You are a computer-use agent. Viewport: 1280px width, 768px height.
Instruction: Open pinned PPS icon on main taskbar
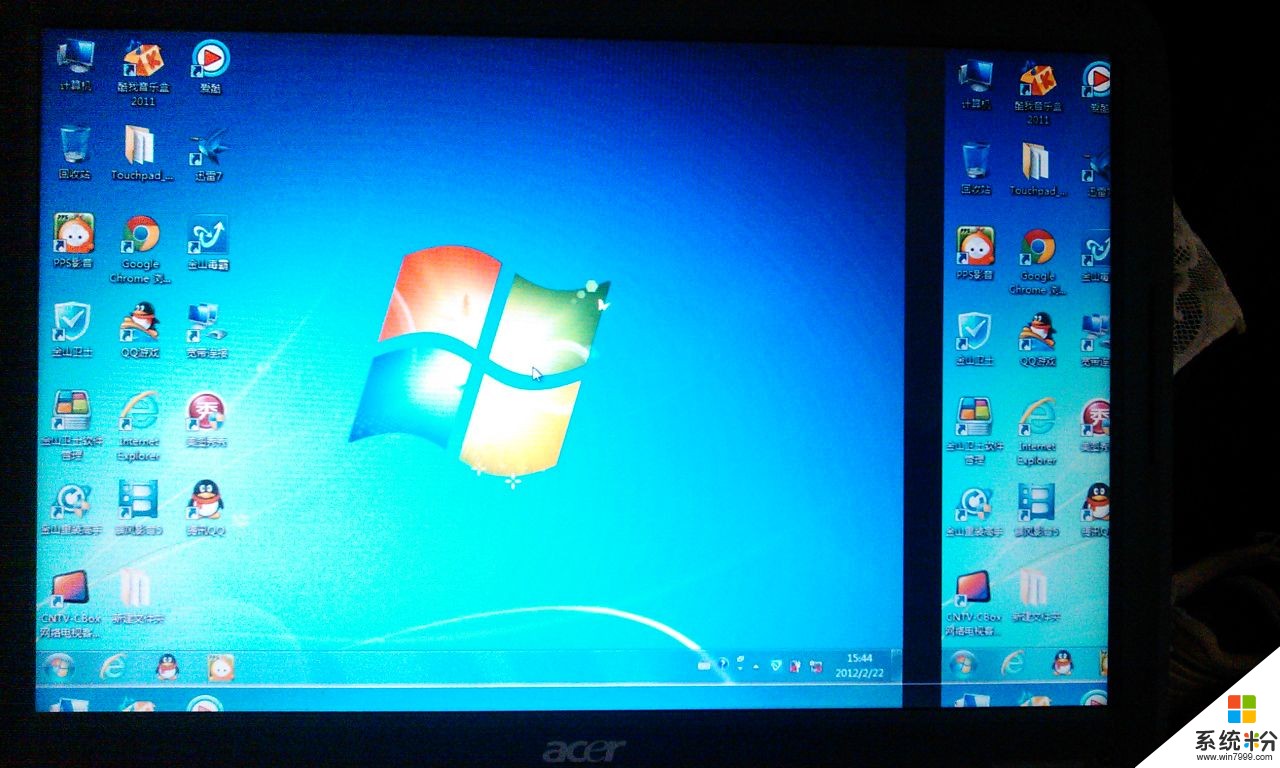(220, 667)
